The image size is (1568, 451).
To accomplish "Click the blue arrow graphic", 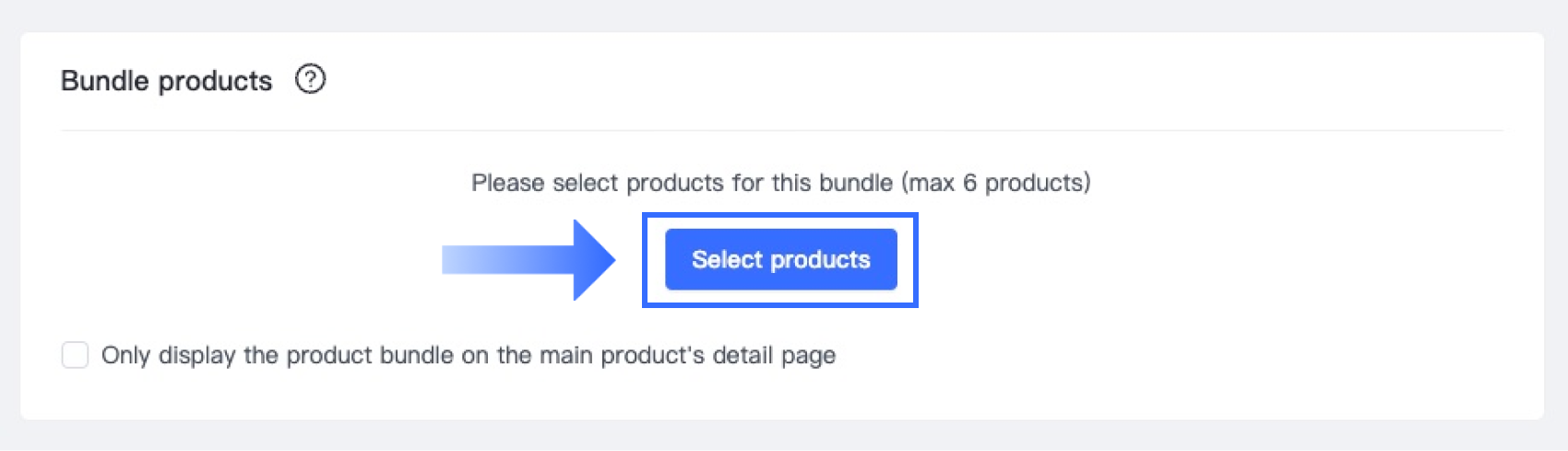I will click(x=529, y=260).
